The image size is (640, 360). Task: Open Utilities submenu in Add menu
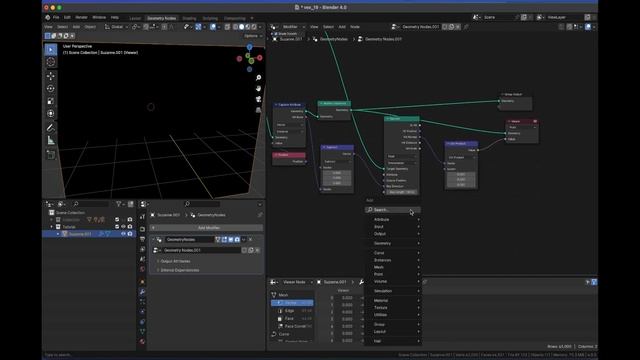pos(393,315)
